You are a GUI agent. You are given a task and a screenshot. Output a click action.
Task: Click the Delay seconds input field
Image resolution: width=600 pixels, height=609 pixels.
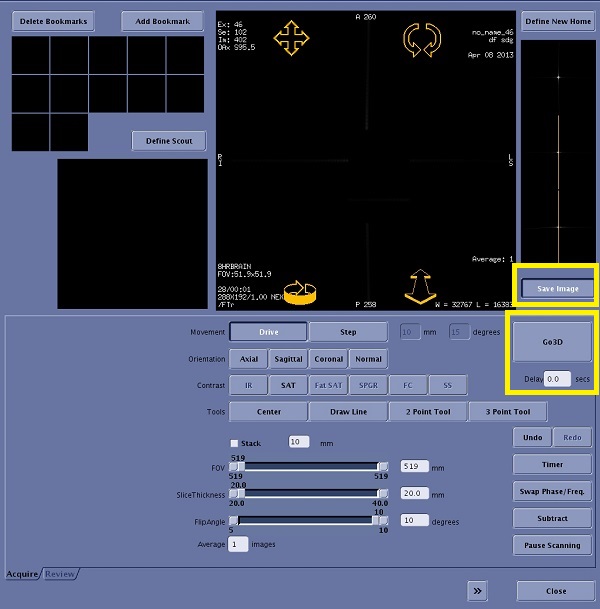(556, 379)
